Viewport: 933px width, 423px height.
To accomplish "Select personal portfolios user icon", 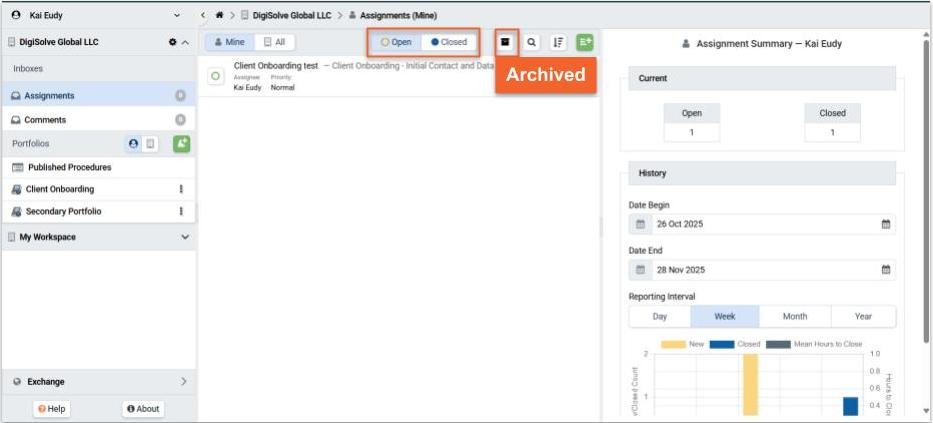I will click(x=134, y=143).
